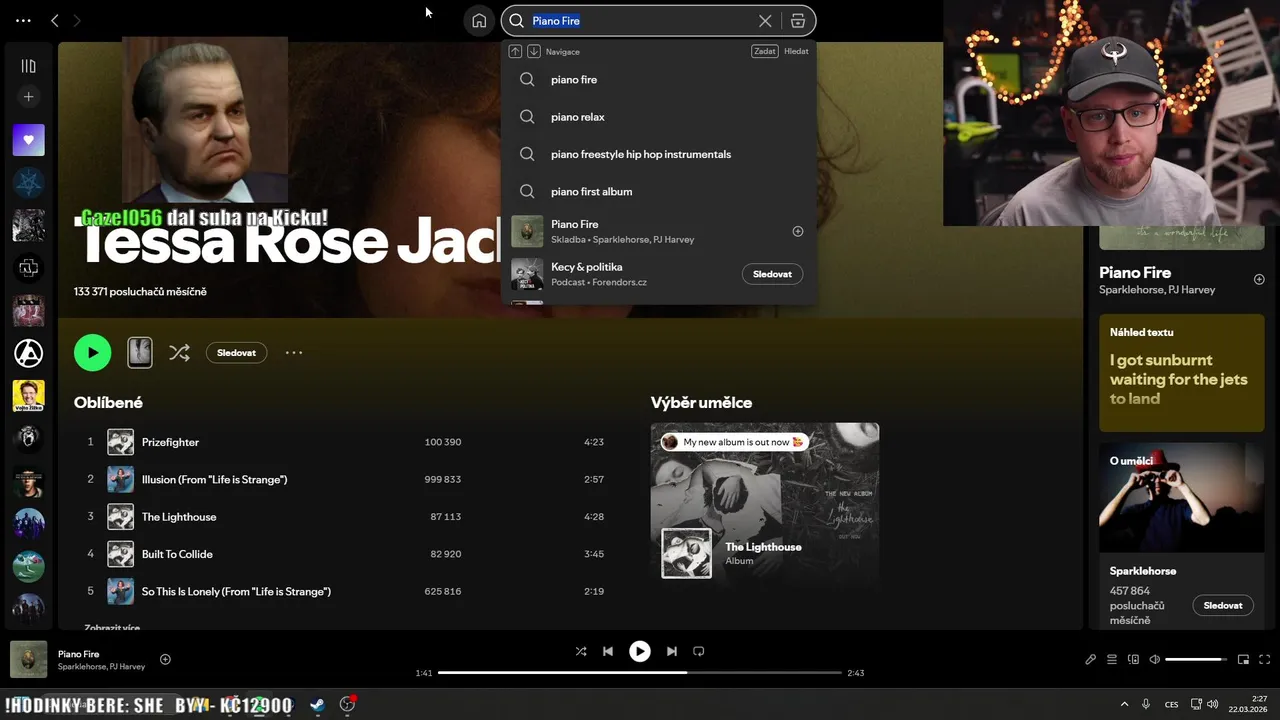Click the now playing album cover thumbnail
The height and width of the screenshot is (720, 1280).
[x=28, y=659]
